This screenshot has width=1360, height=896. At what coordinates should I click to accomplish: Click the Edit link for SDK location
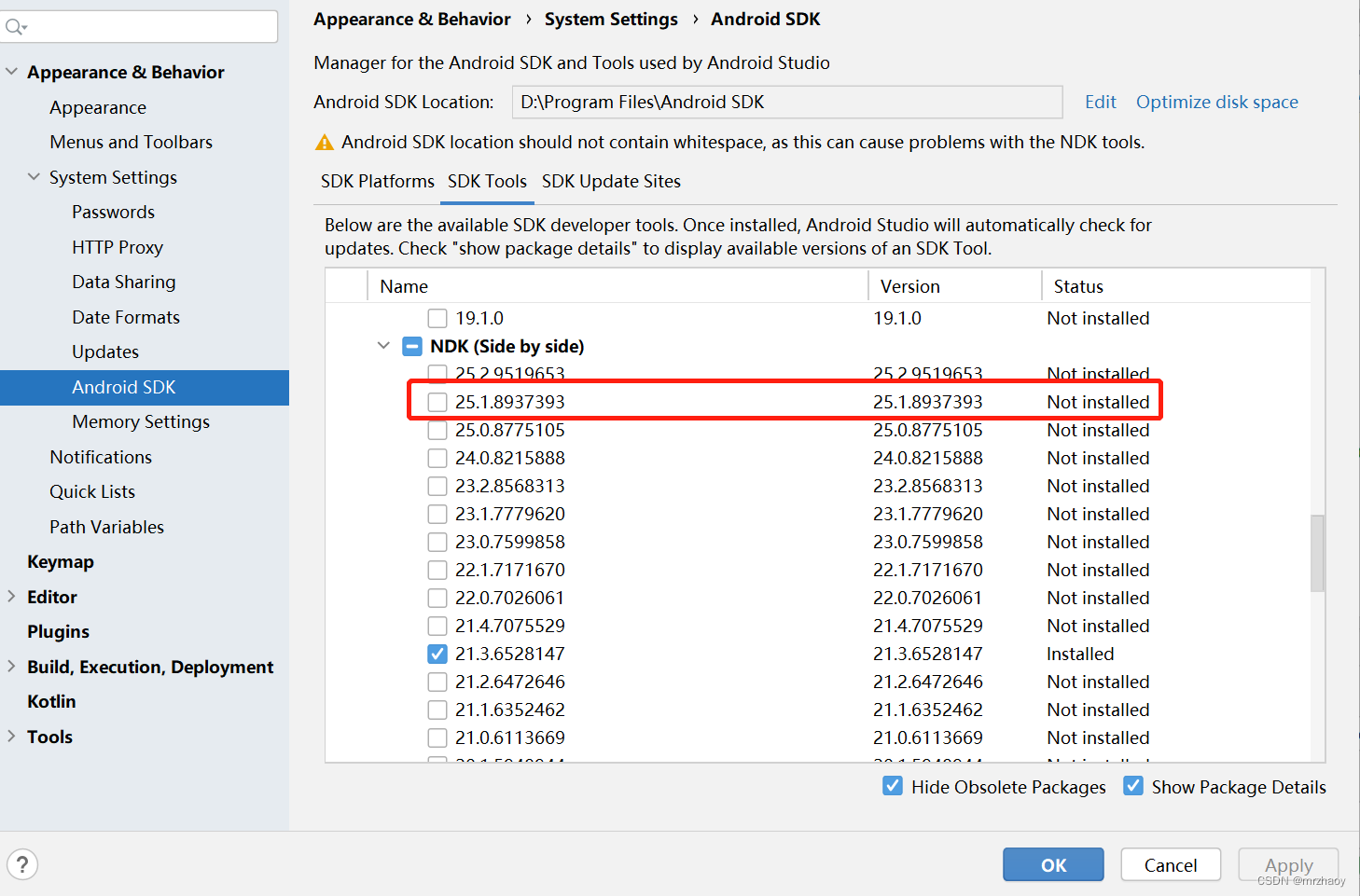click(1101, 102)
